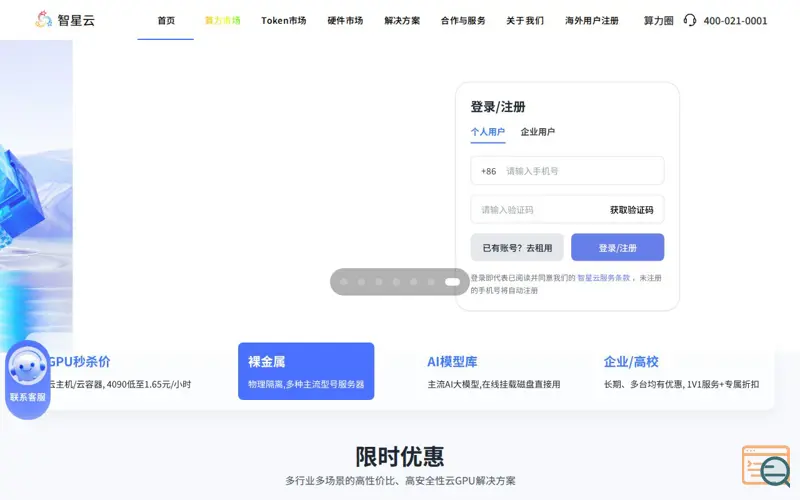Click the 限时优惠 heading
The image size is (800, 500).
tap(400, 456)
